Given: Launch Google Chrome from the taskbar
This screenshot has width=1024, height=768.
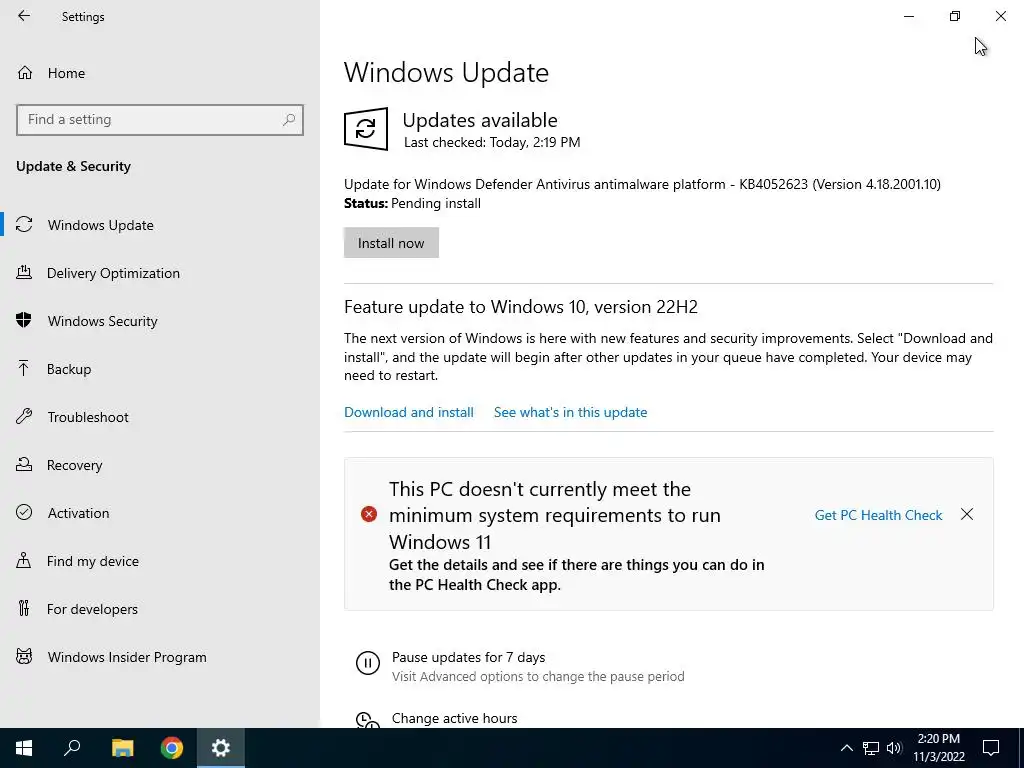Looking at the screenshot, I should [x=172, y=748].
